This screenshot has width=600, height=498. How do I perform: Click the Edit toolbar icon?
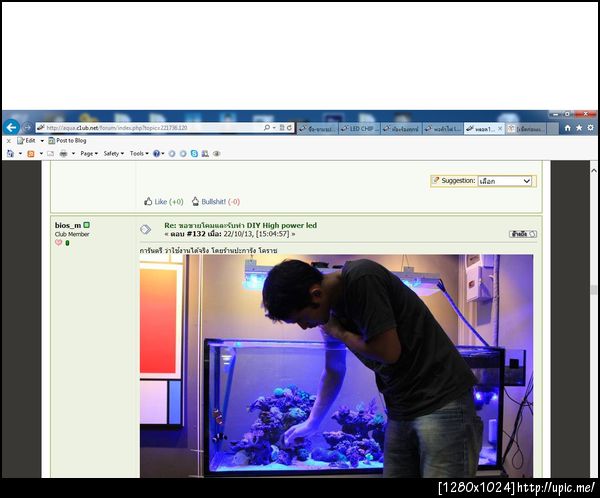pos(26,140)
